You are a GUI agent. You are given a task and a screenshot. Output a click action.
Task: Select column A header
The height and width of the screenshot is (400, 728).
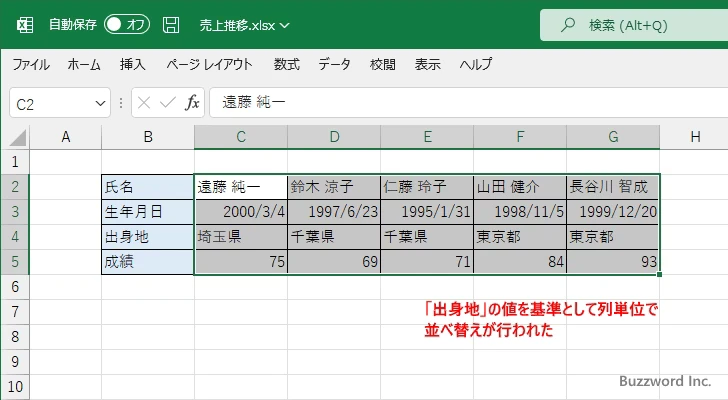[65, 137]
